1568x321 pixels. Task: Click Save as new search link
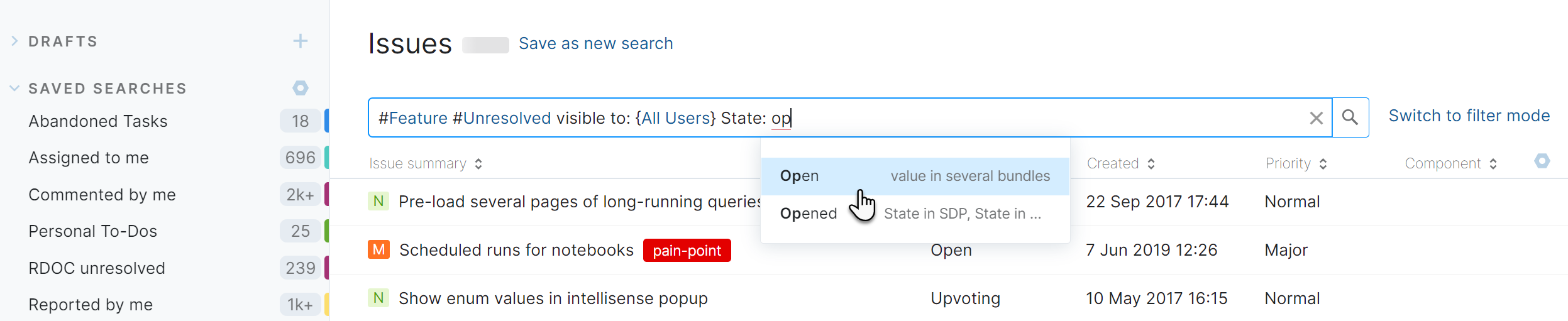[x=595, y=44]
